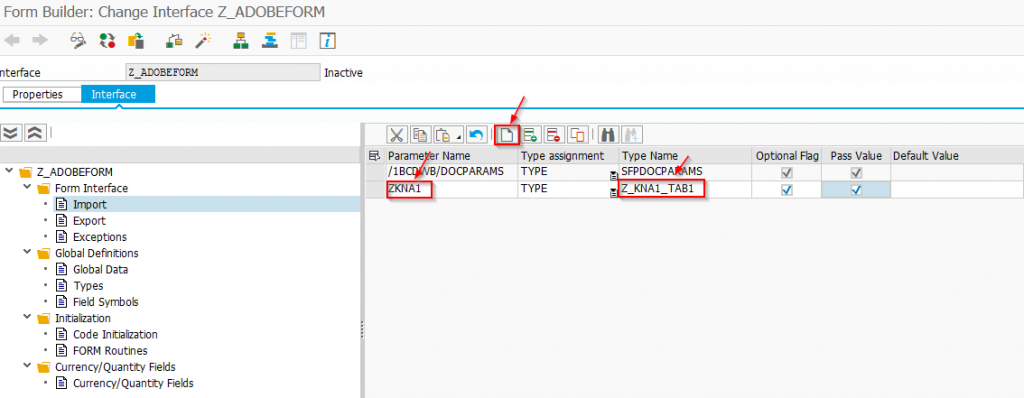This screenshot has height=398, width=1024.
Task: Click the Interface name field Z_ADOBEFORM
Action: click(x=223, y=73)
